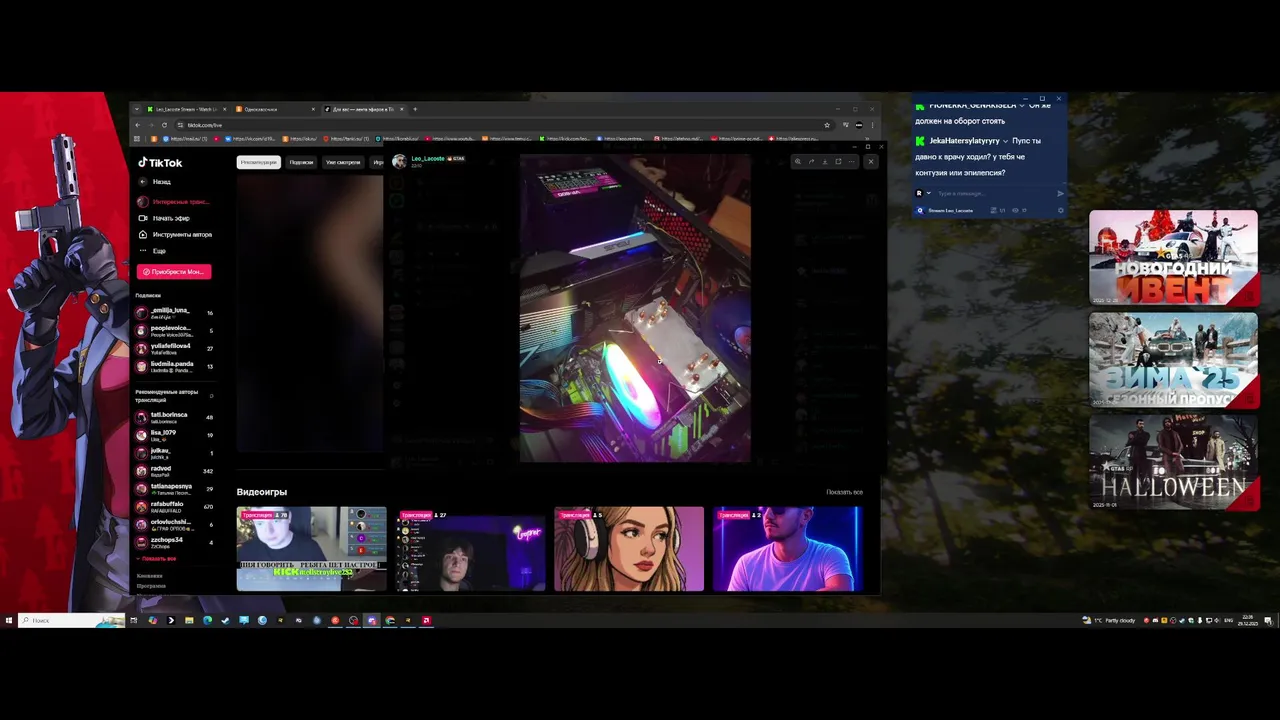The width and height of the screenshot is (1280, 720).
Task: Open yuliafelilova4 live channel
Action: click(x=175, y=349)
